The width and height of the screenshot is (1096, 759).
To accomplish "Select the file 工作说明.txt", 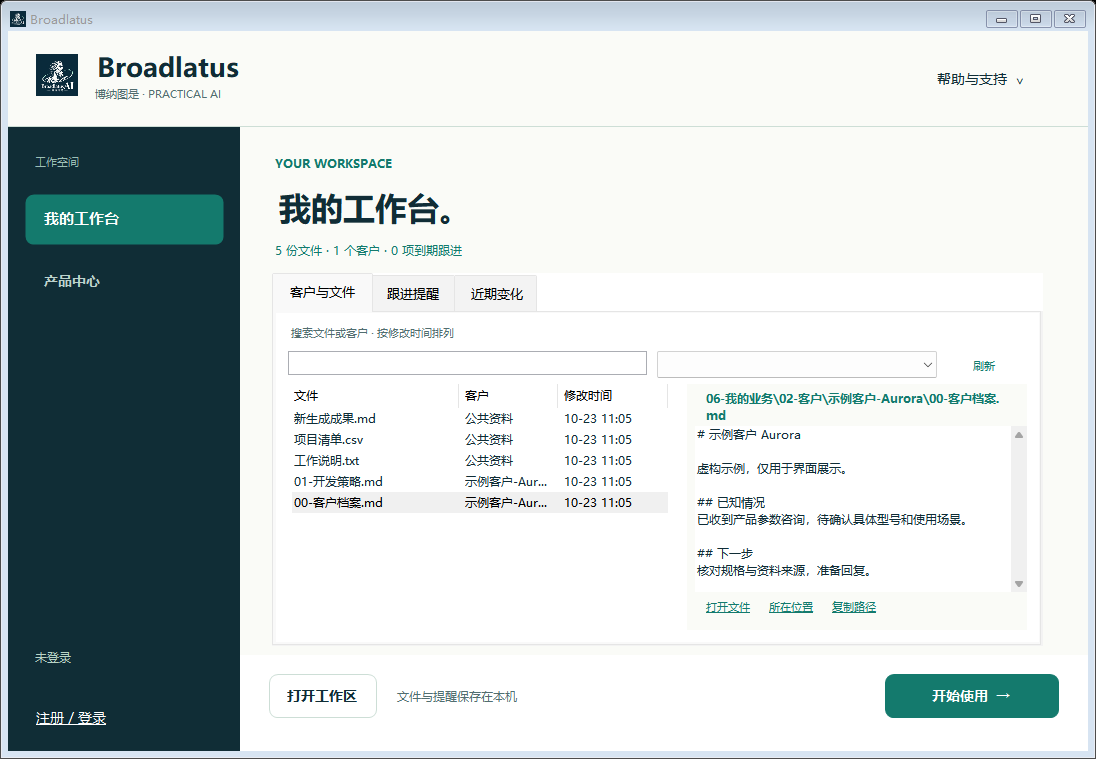I will pyautogui.click(x=326, y=461).
